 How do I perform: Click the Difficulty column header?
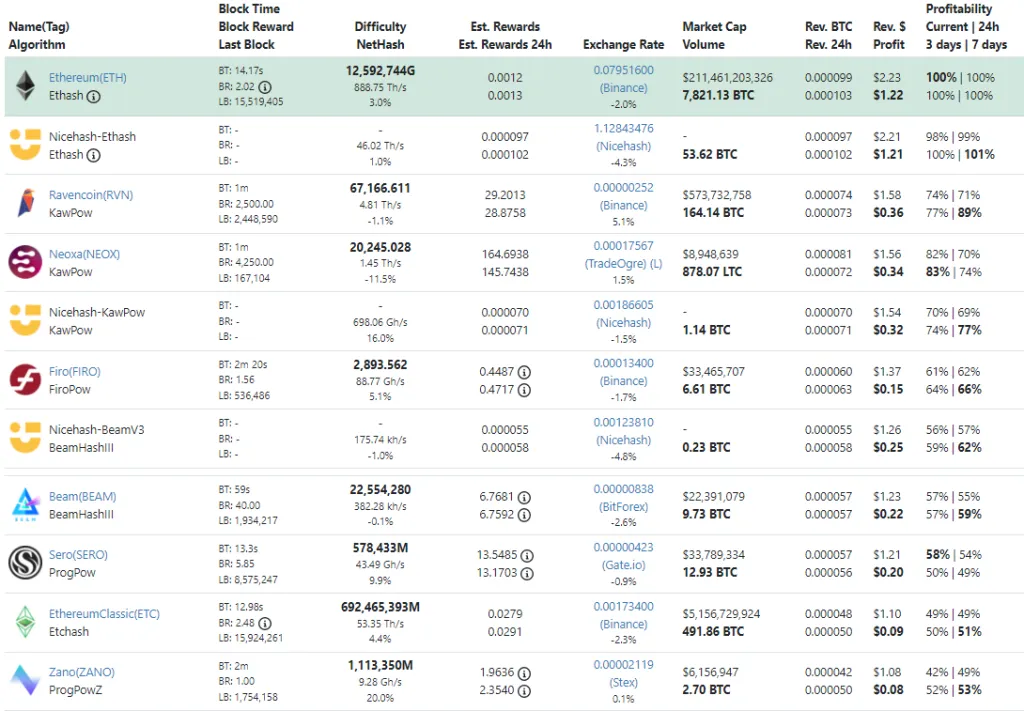tap(380, 27)
